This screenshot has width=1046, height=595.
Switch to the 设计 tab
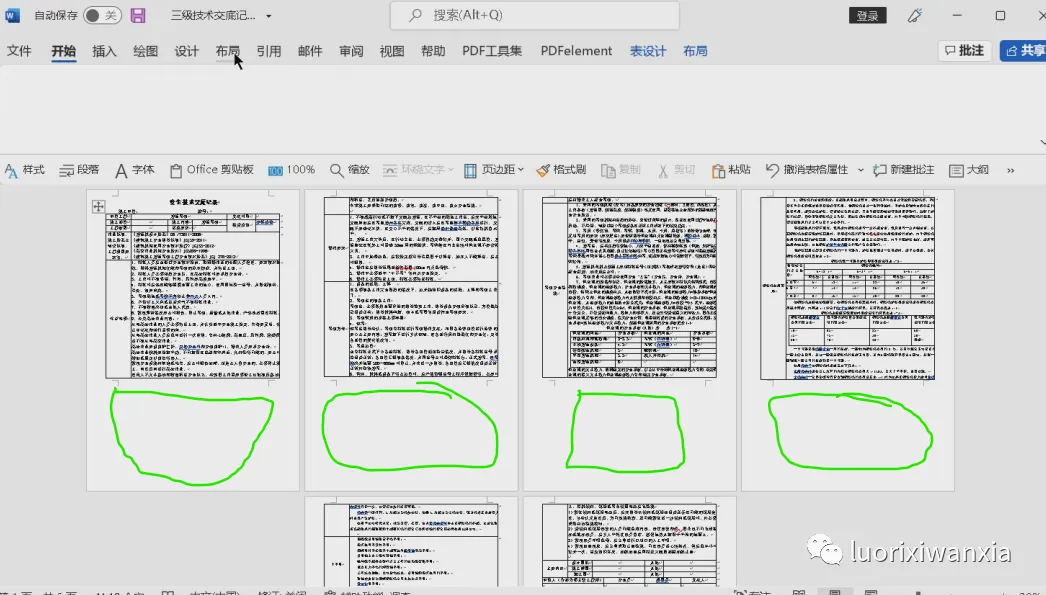[187, 51]
